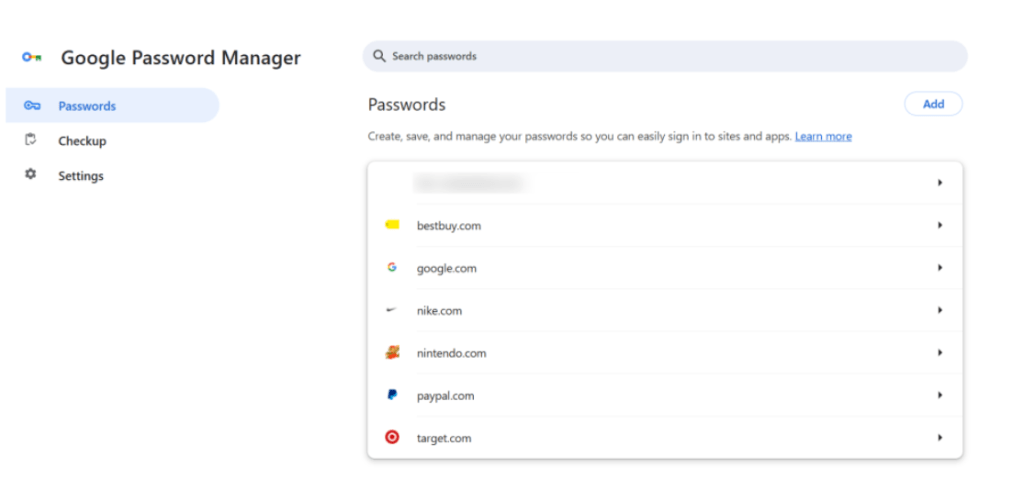
Task: Click the Settings gear icon
Action: (x=31, y=175)
